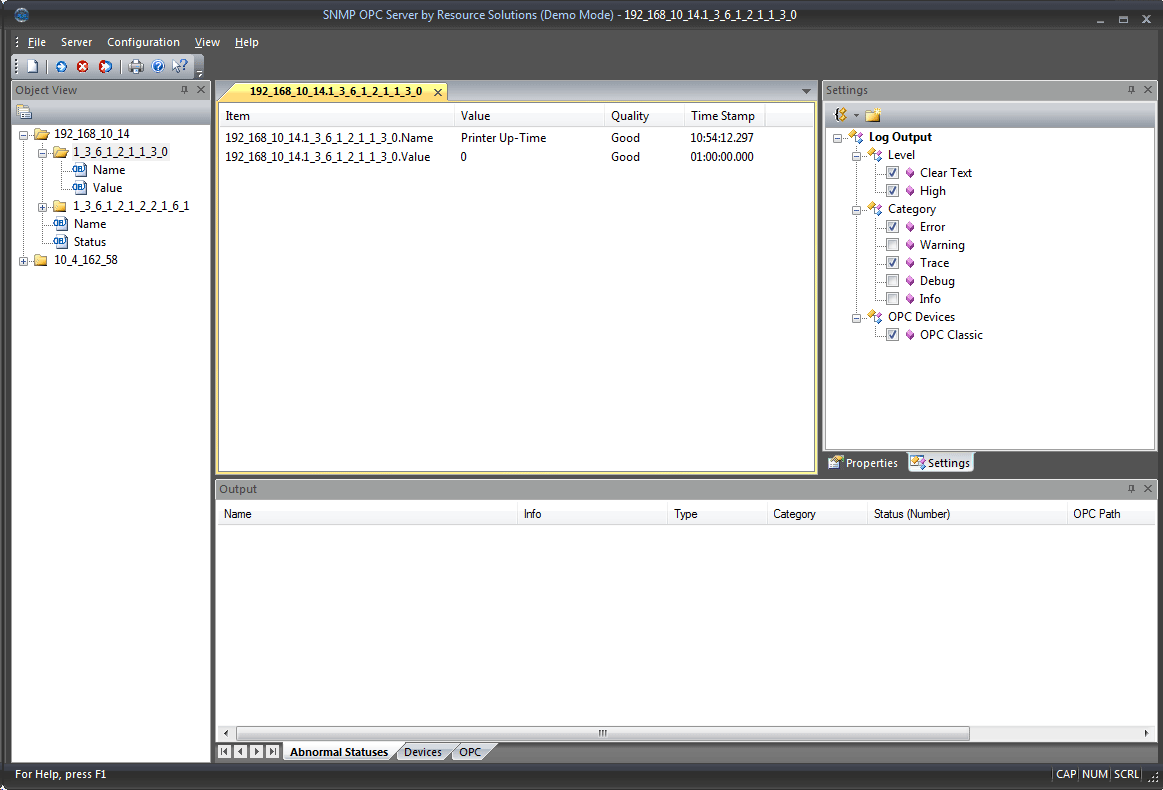Enable the Warning category checkbox

(x=892, y=245)
